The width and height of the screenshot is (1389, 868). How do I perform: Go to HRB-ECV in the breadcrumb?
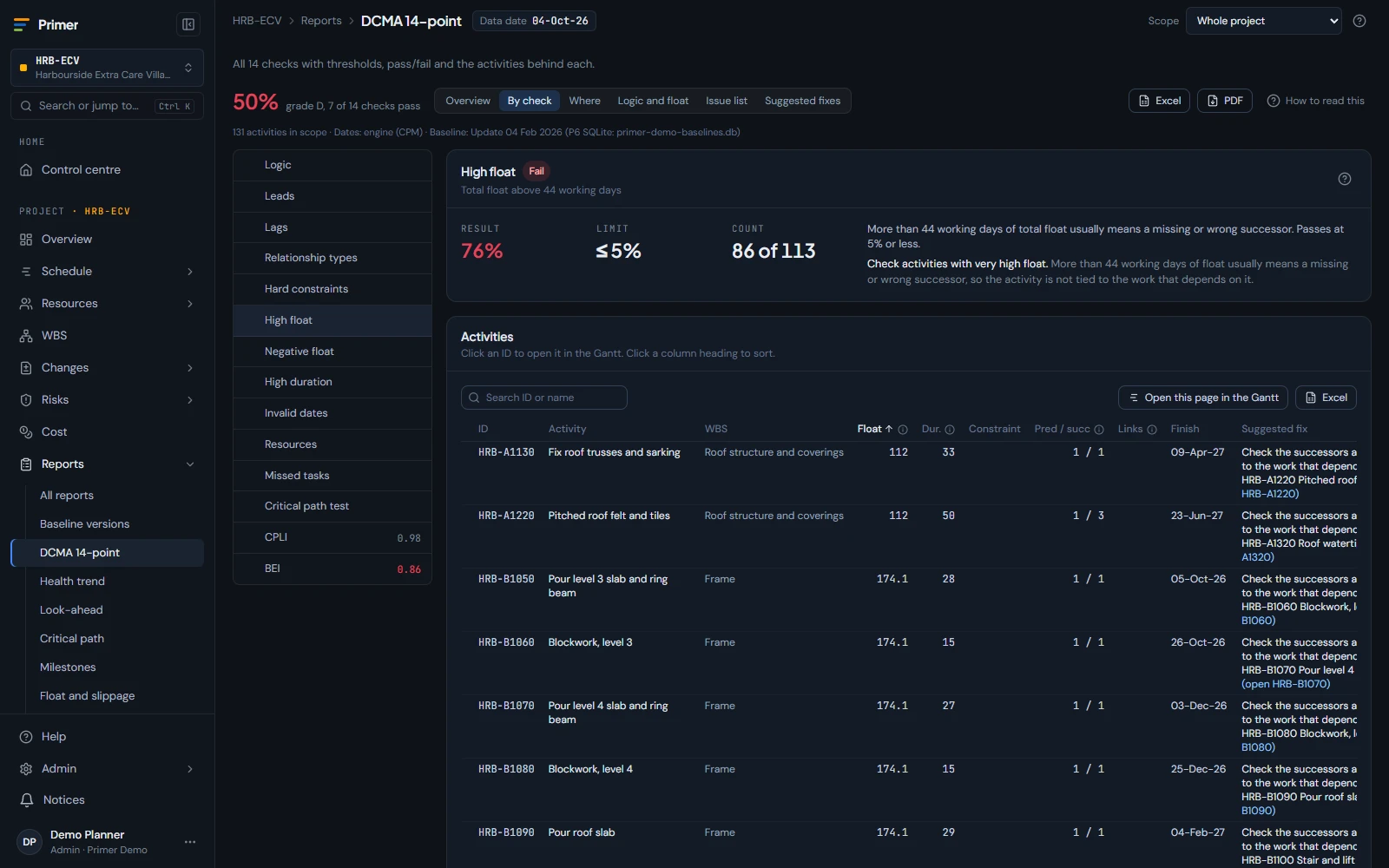257,21
